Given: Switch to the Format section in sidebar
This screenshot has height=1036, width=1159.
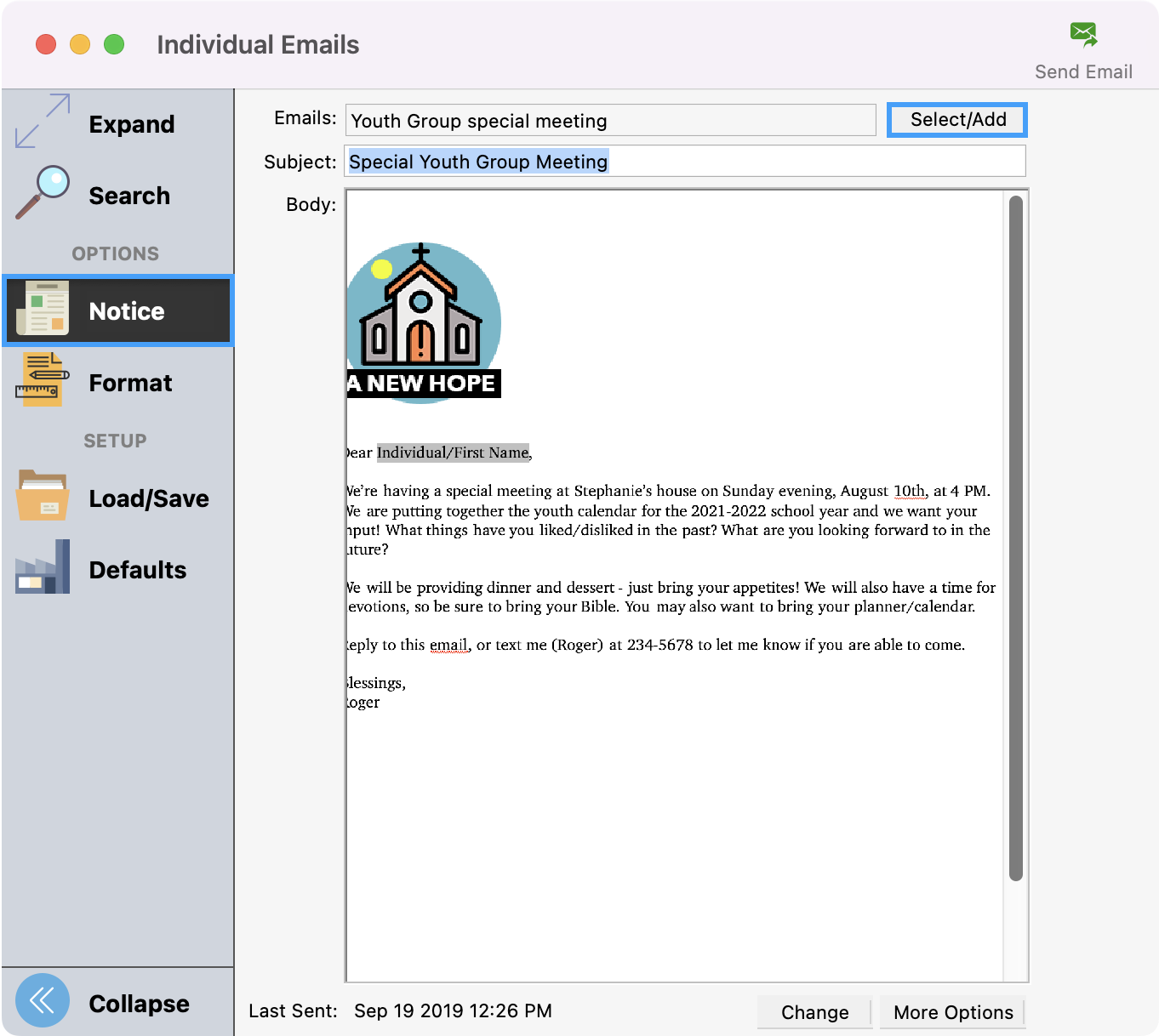Looking at the screenshot, I should 129,382.
